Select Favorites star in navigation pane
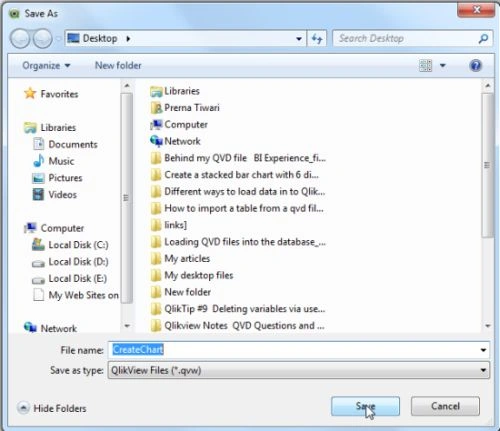Image resolution: width=500 pixels, height=431 pixels. (x=30, y=94)
